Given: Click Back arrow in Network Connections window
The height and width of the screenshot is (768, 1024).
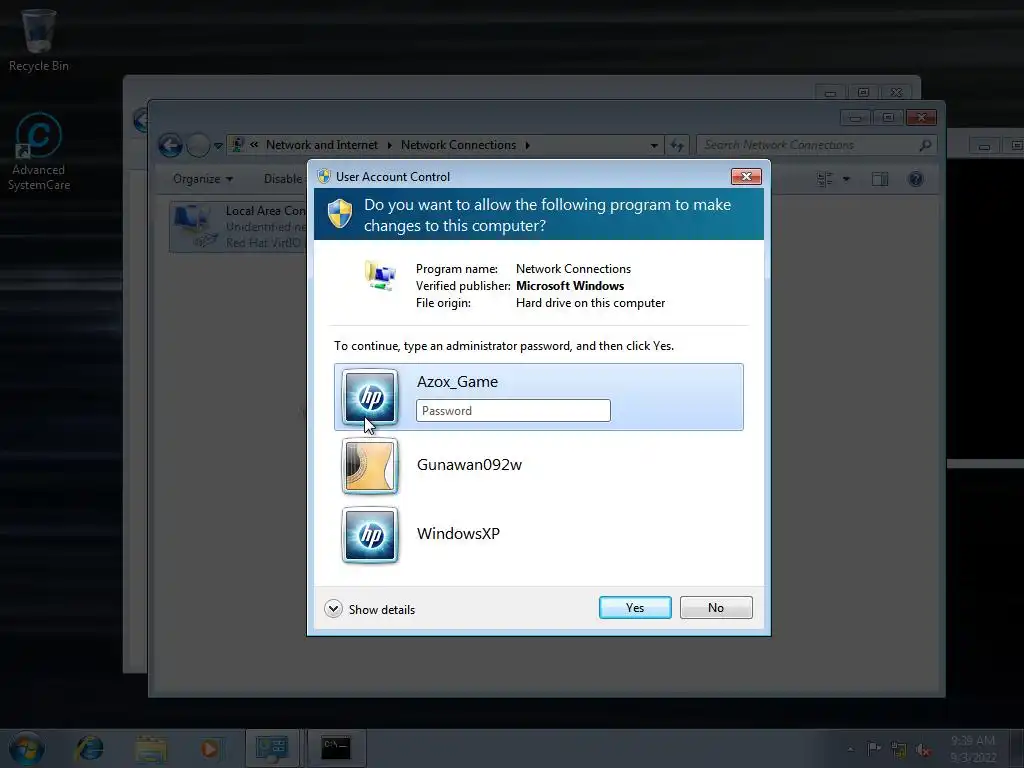Looking at the screenshot, I should pos(170,145).
